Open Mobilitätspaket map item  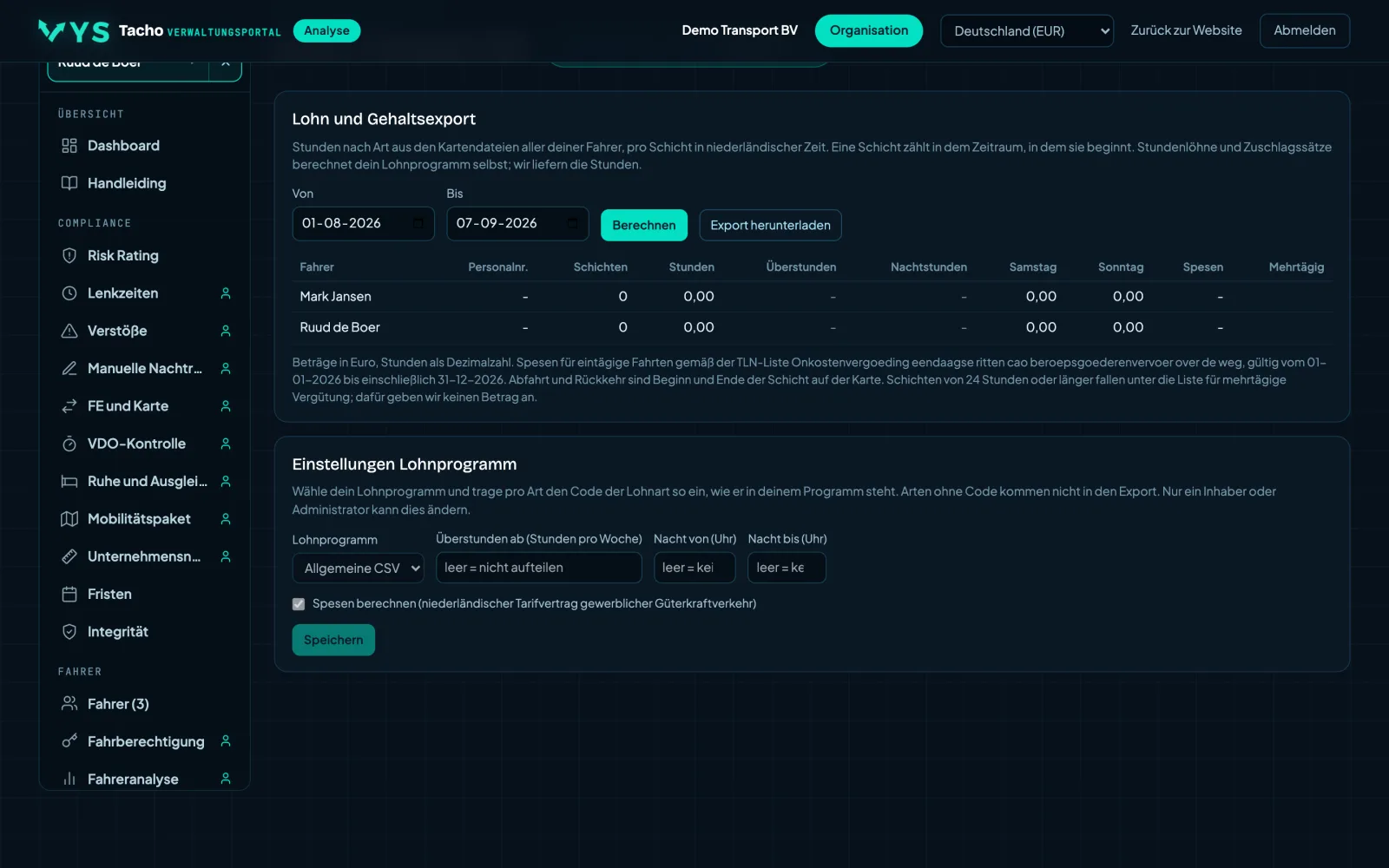[144, 519]
